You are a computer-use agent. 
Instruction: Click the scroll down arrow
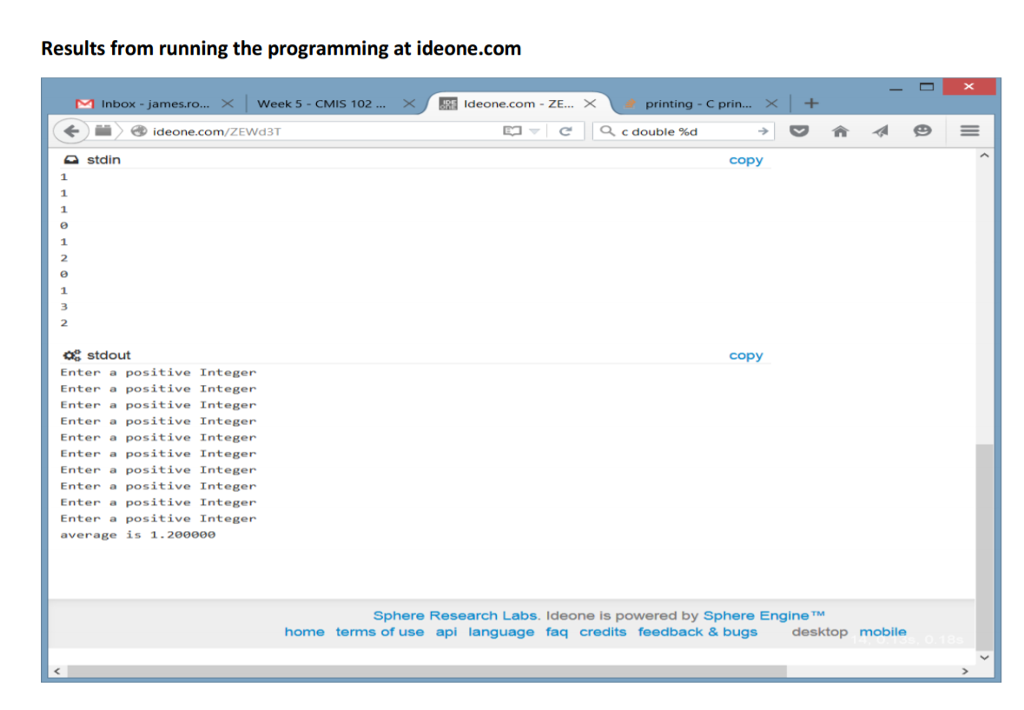coord(984,658)
